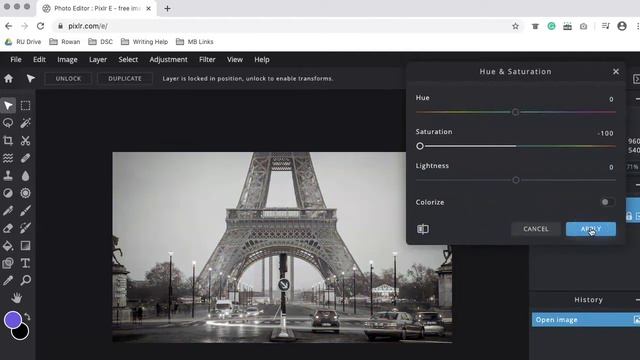This screenshot has width=640, height=360.
Task: Click the DUPLICATE layer button
Action: 125,78
